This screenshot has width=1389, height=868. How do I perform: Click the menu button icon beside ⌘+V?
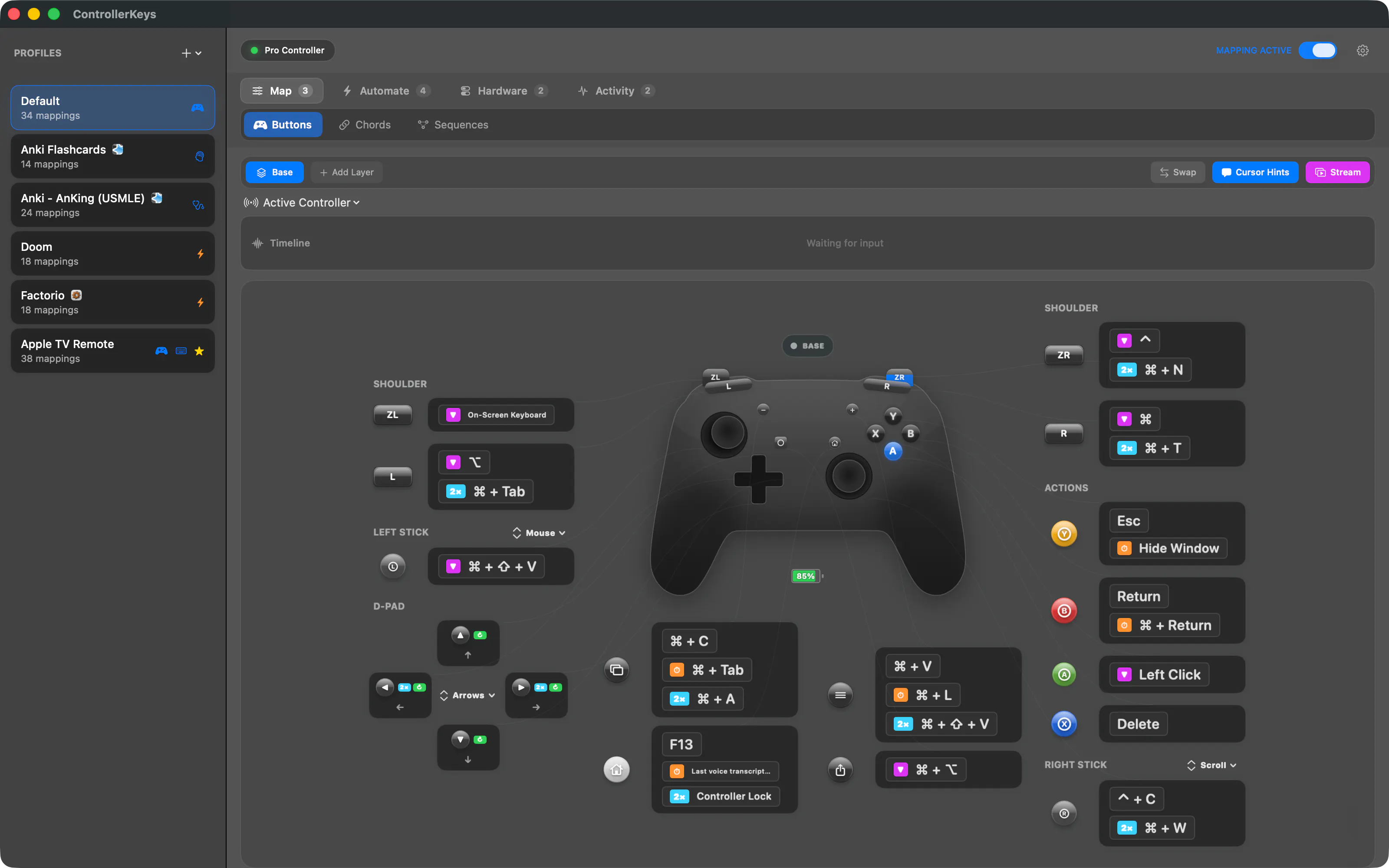[x=840, y=695]
